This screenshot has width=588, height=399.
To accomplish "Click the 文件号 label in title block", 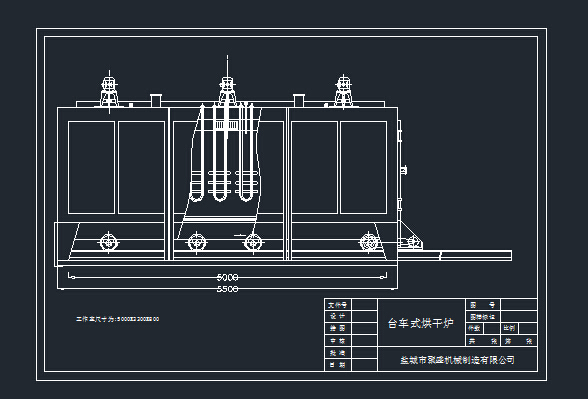I will pyautogui.click(x=338, y=305).
